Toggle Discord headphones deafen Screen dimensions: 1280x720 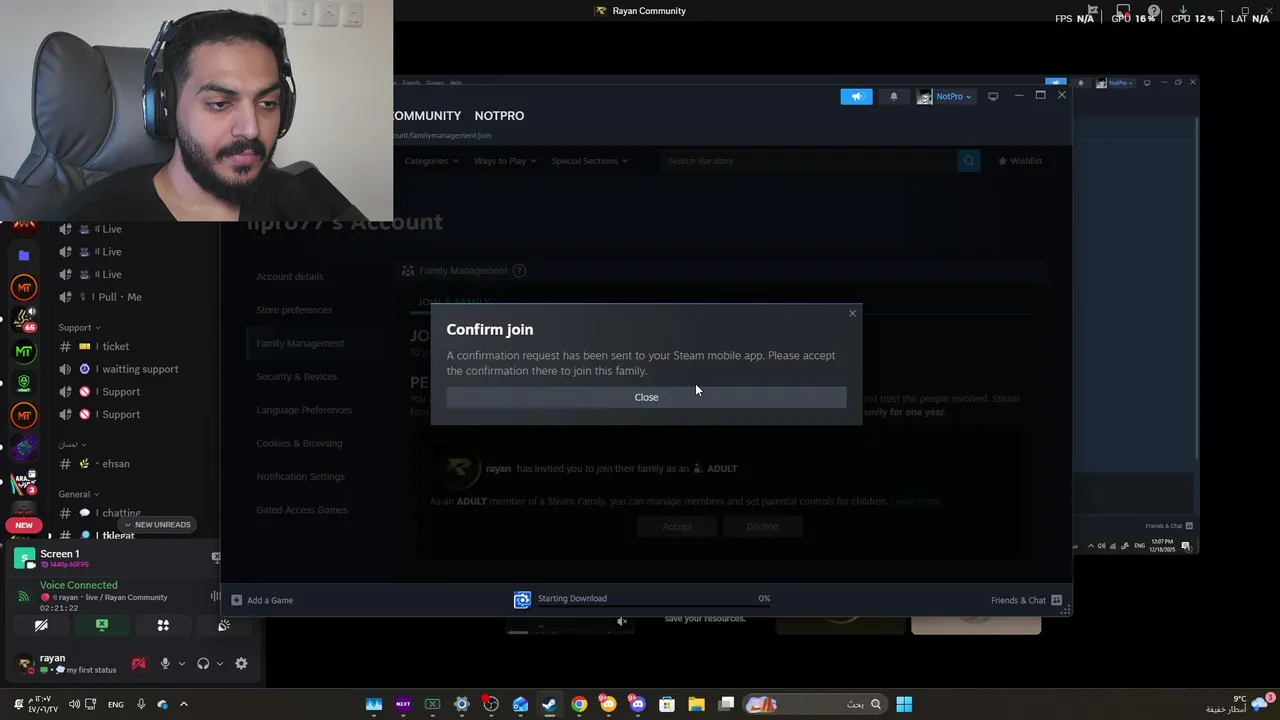[203, 663]
